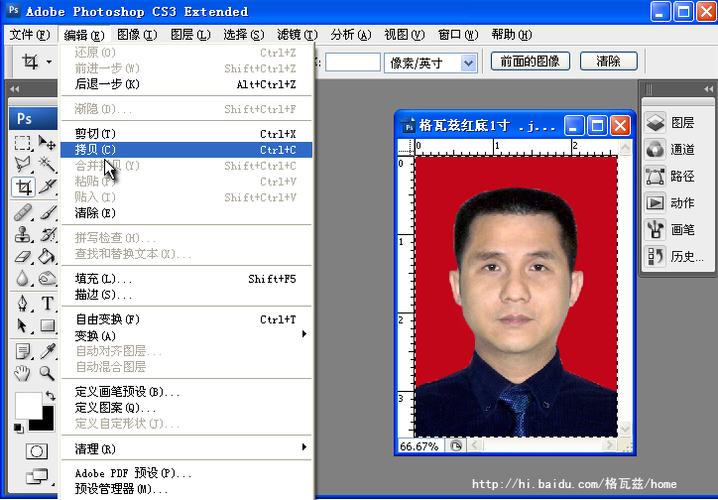718x500 pixels.
Task: Choose 预设管理器(M)... menu entry
Action: click(186, 489)
